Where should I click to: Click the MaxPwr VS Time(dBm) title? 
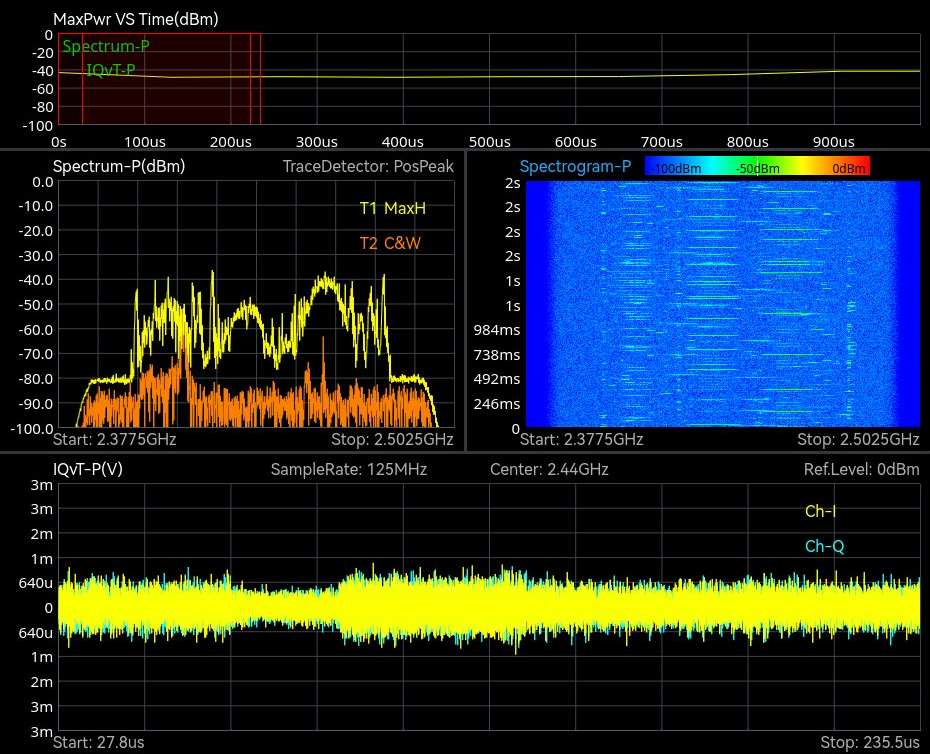coord(136,19)
